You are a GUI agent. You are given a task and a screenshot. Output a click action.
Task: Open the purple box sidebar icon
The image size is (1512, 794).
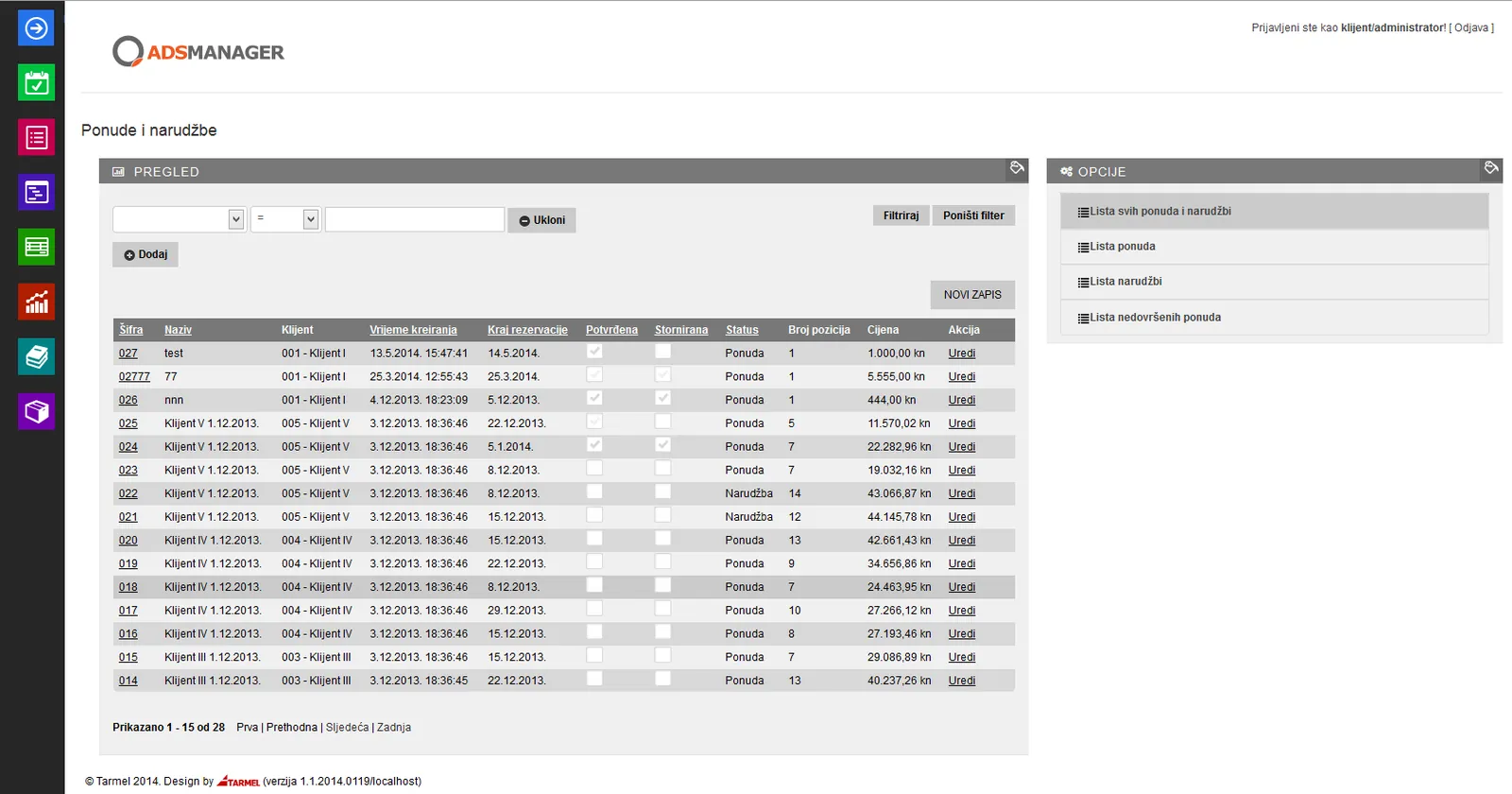36,412
